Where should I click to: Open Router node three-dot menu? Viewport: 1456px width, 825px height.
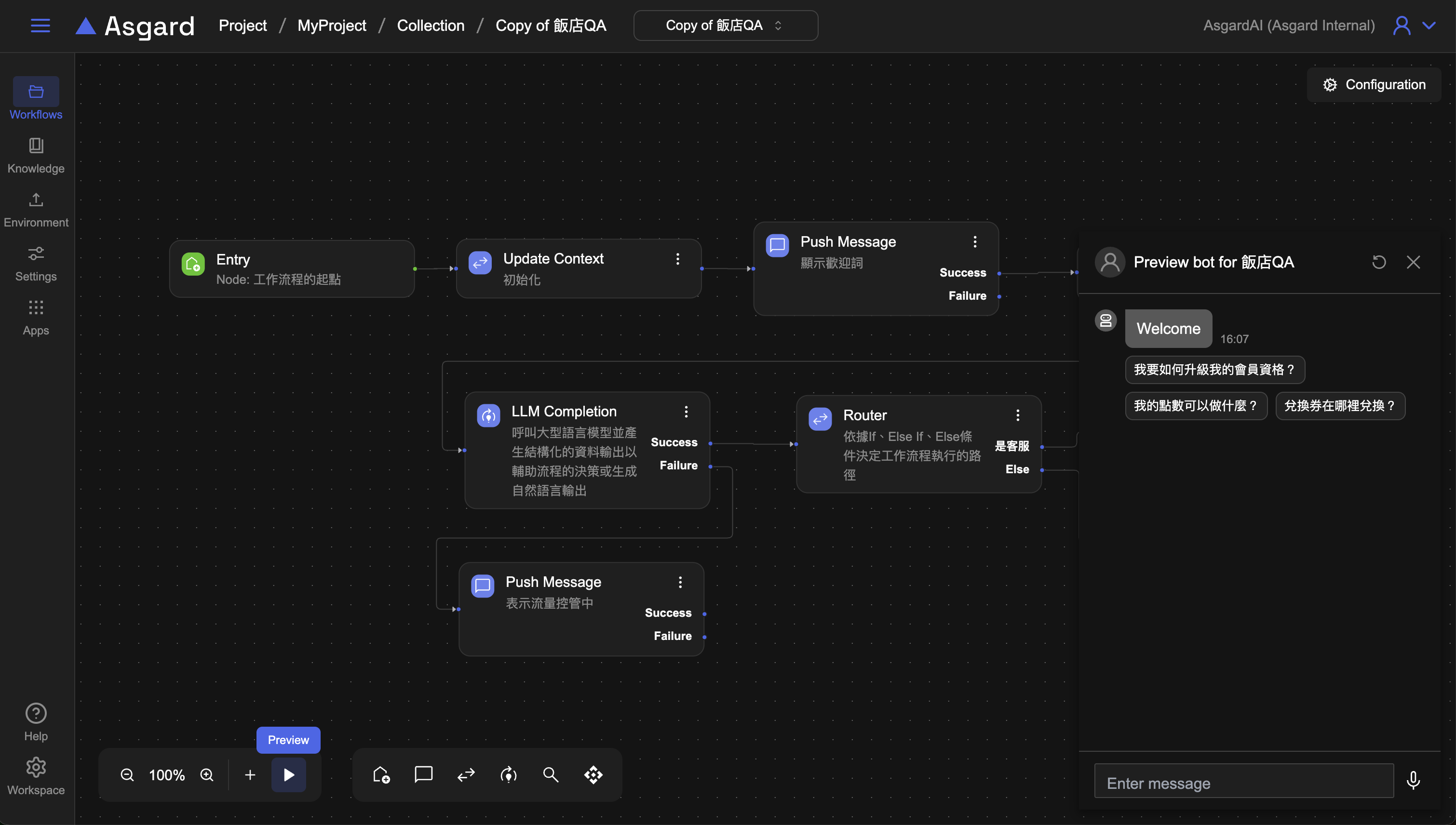(1017, 415)
